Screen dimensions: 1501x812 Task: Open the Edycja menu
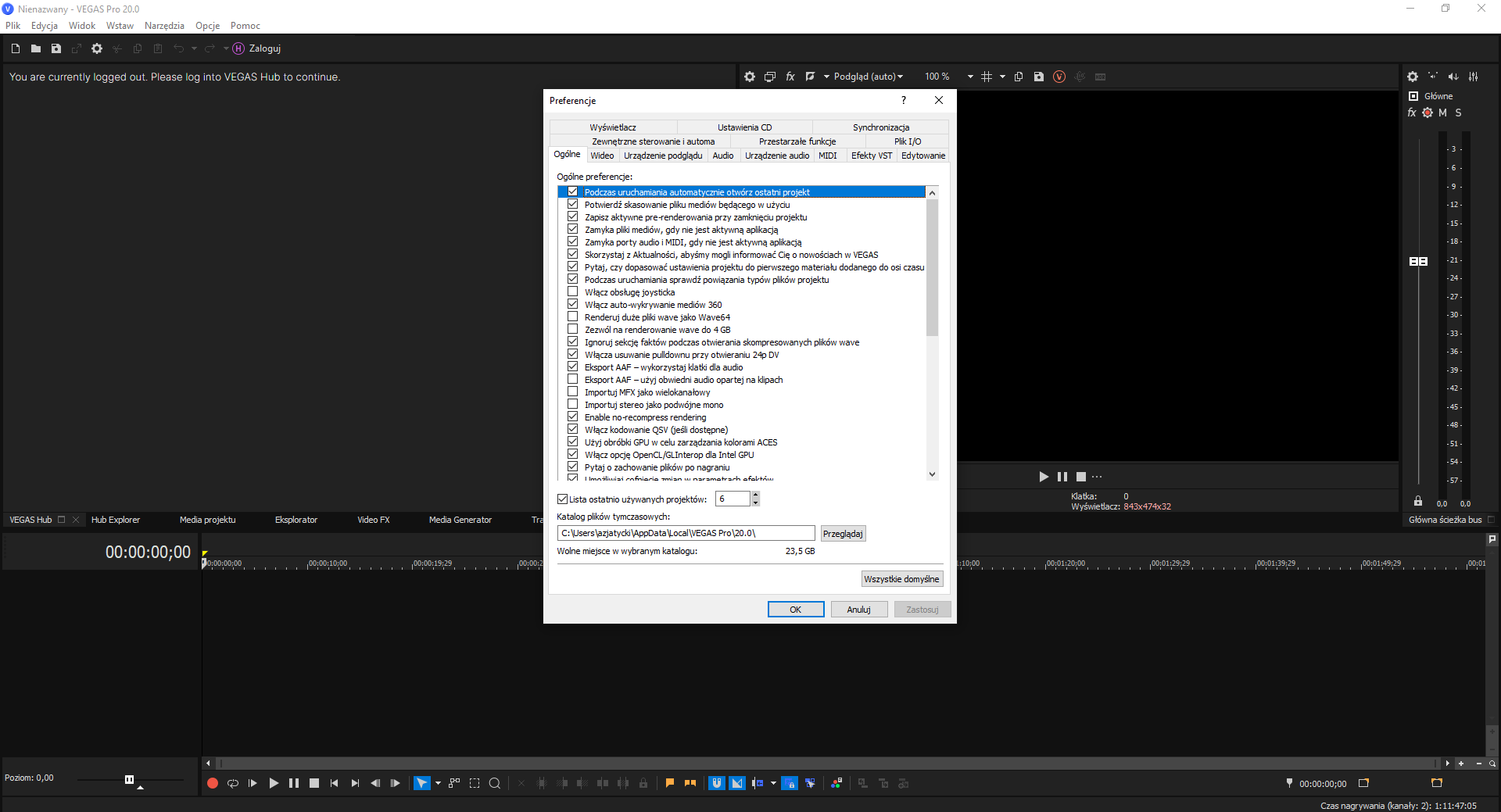point(45,26)
